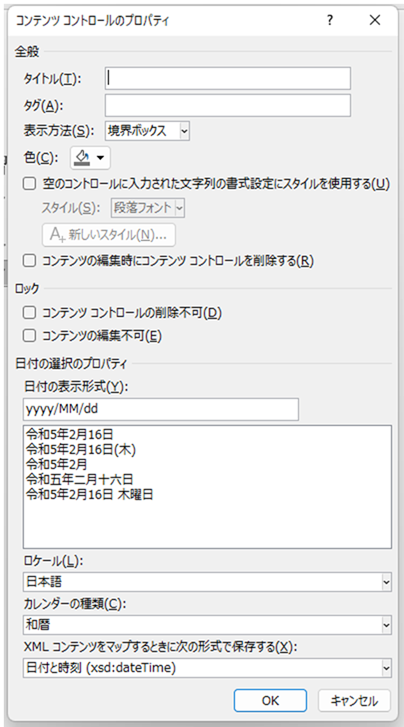Click the キャンセル button
Image resolution: width=404 pixels, height=727 pixels.
click(x=354, y=700)
